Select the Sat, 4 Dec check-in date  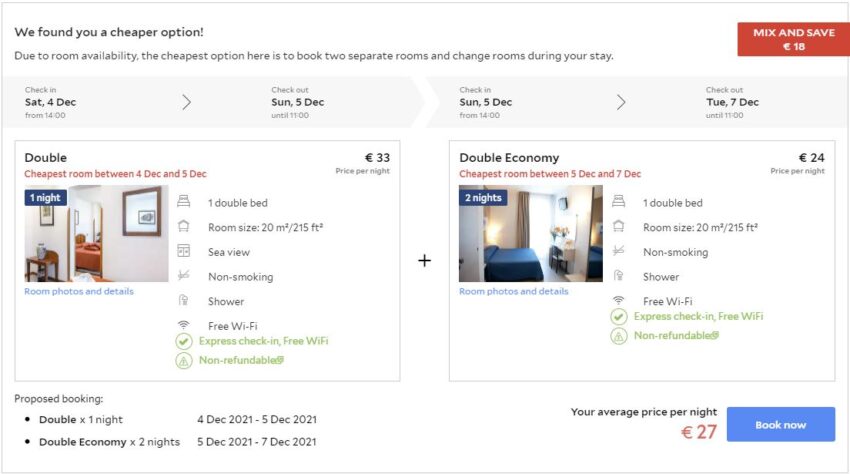(50, 102)
